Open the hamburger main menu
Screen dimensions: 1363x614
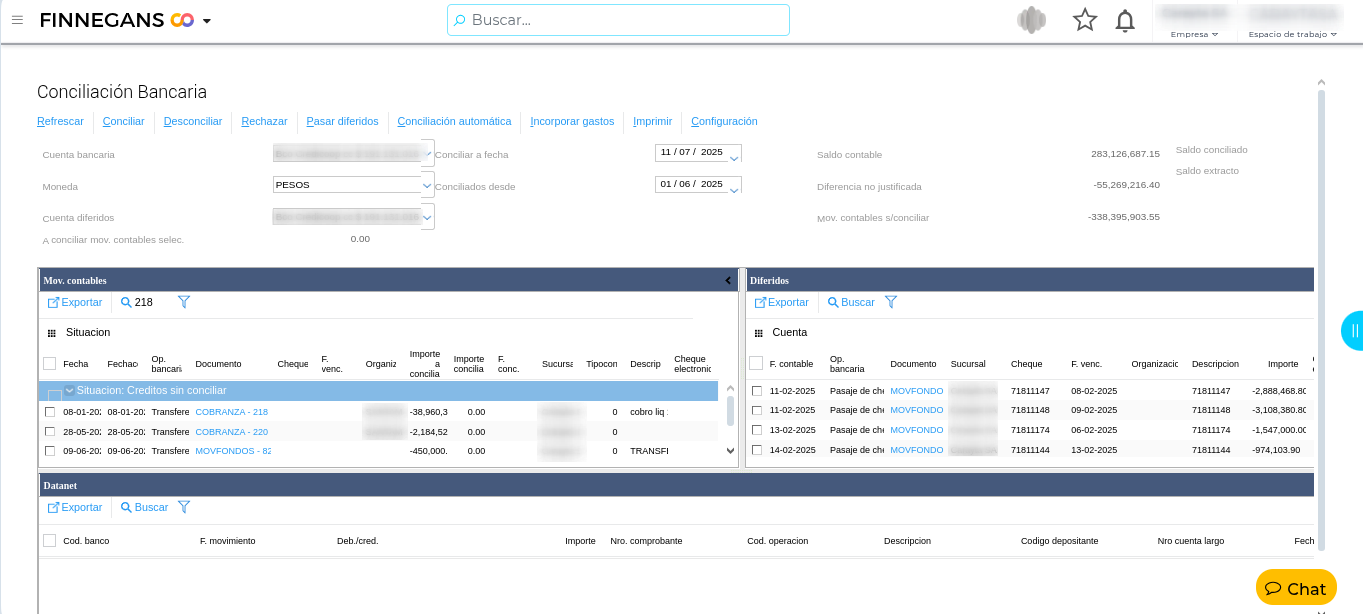click(x=17, y=20)
